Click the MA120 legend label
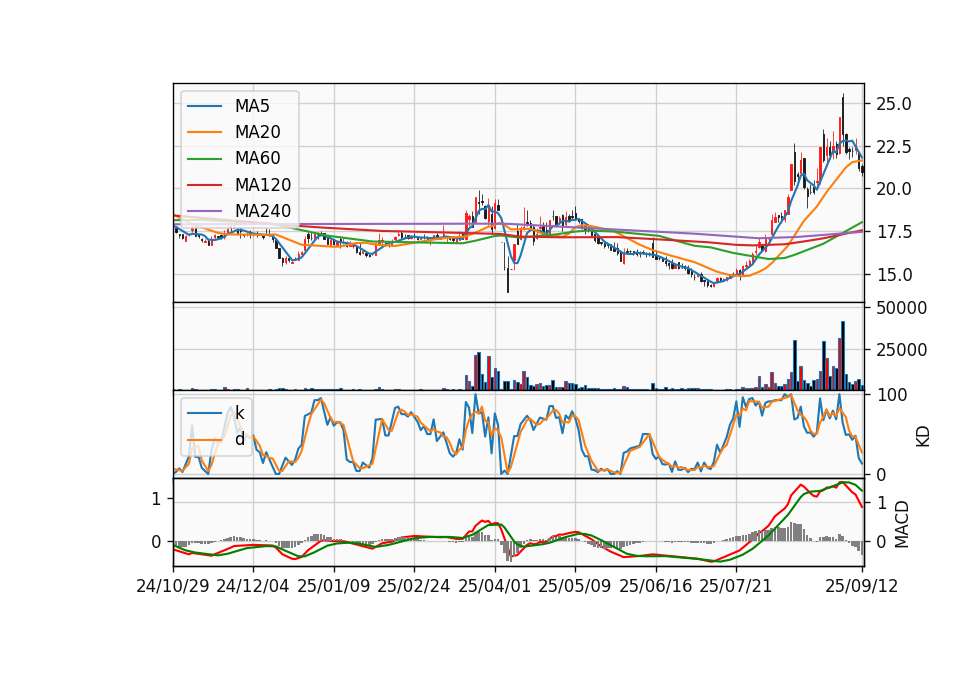 (263, 185)
